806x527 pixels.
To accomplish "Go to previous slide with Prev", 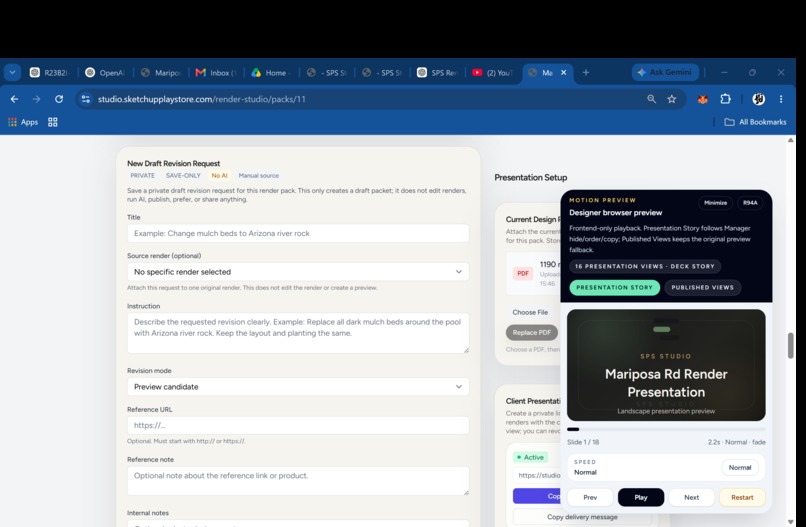I will [590, 497].
